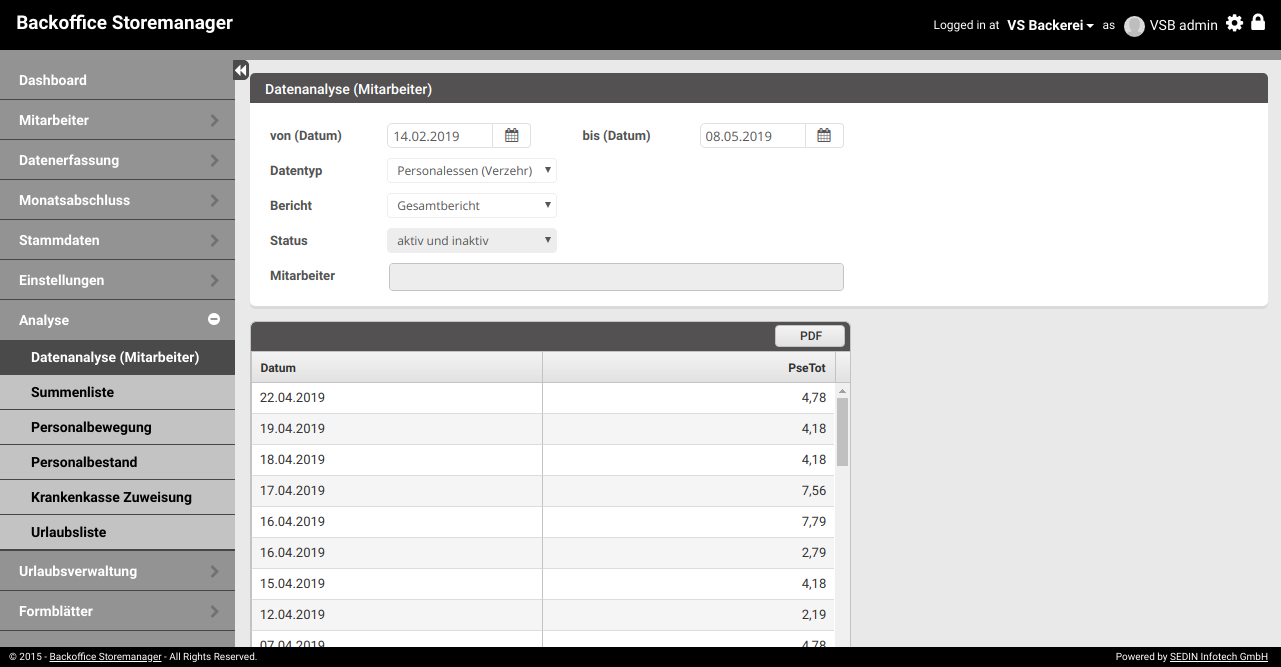This screenshot has width=1281, height=667.
Task: Select the row dated 18.04.2019
Action: 543,460
